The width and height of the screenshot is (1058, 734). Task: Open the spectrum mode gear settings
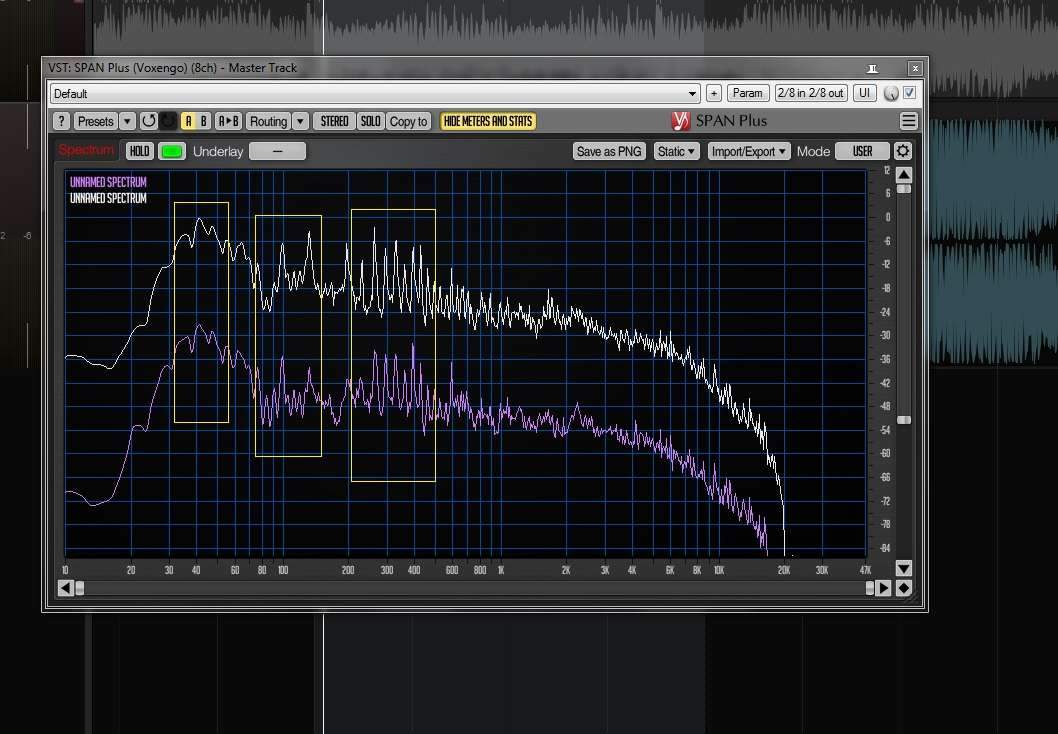coord(902,151)
